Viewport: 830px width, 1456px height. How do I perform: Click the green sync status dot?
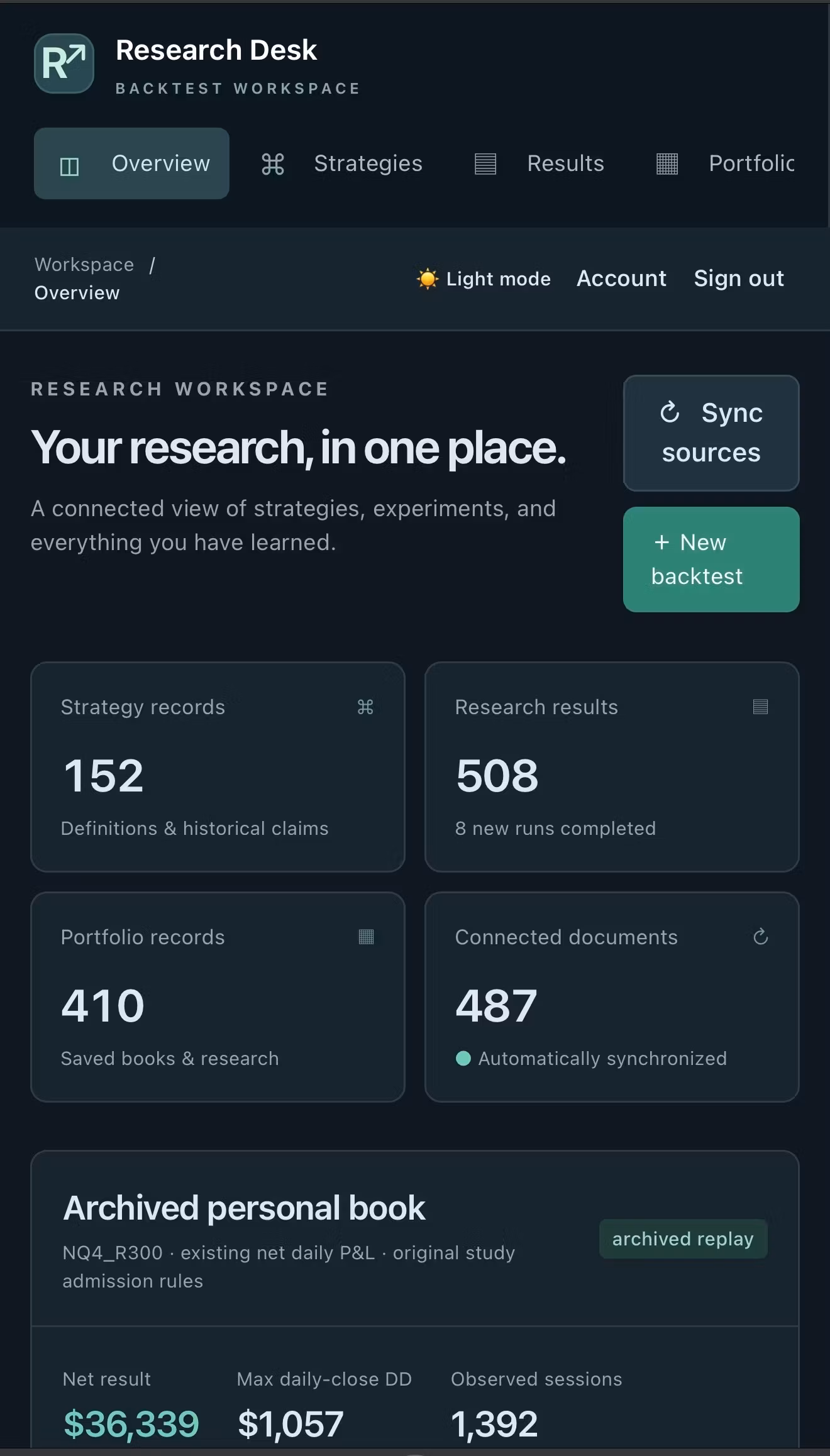click(463, 1059)
